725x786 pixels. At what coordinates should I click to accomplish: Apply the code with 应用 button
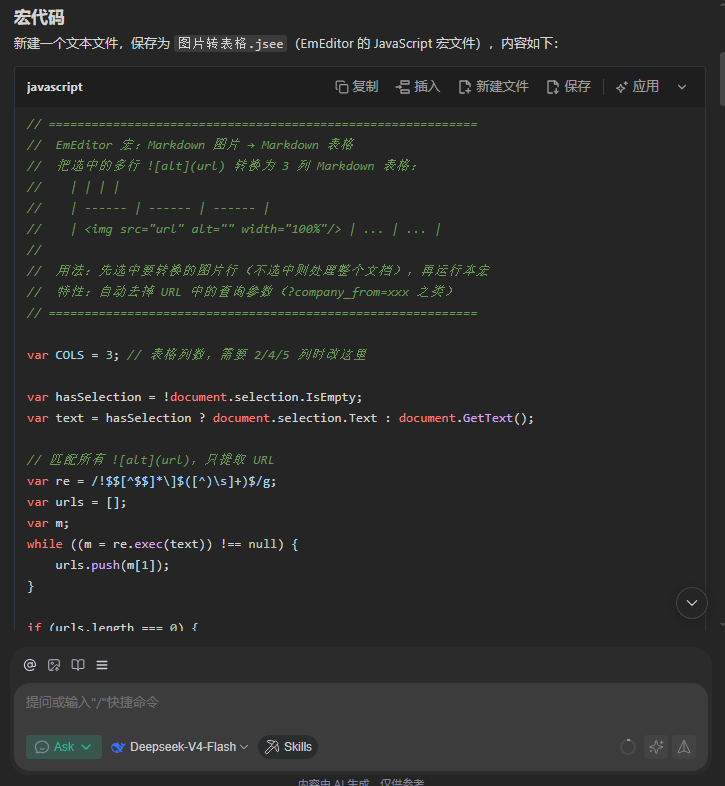coord(637,87)
